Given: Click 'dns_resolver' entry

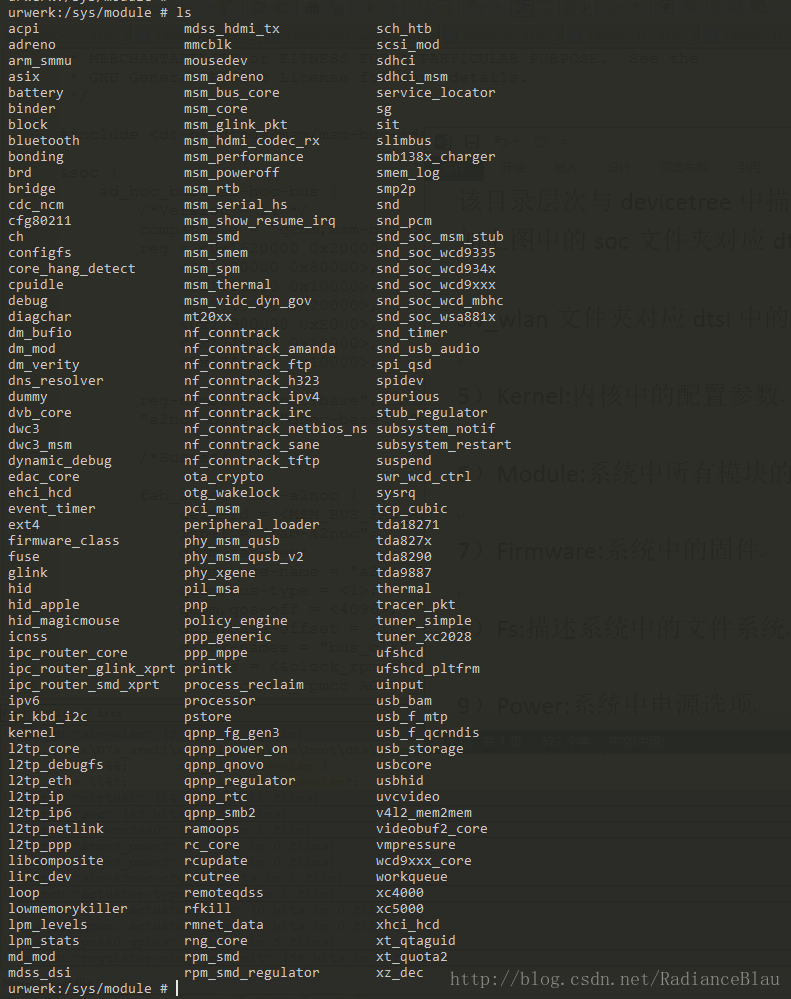Looking at the screenshot, I should [55, 380].
